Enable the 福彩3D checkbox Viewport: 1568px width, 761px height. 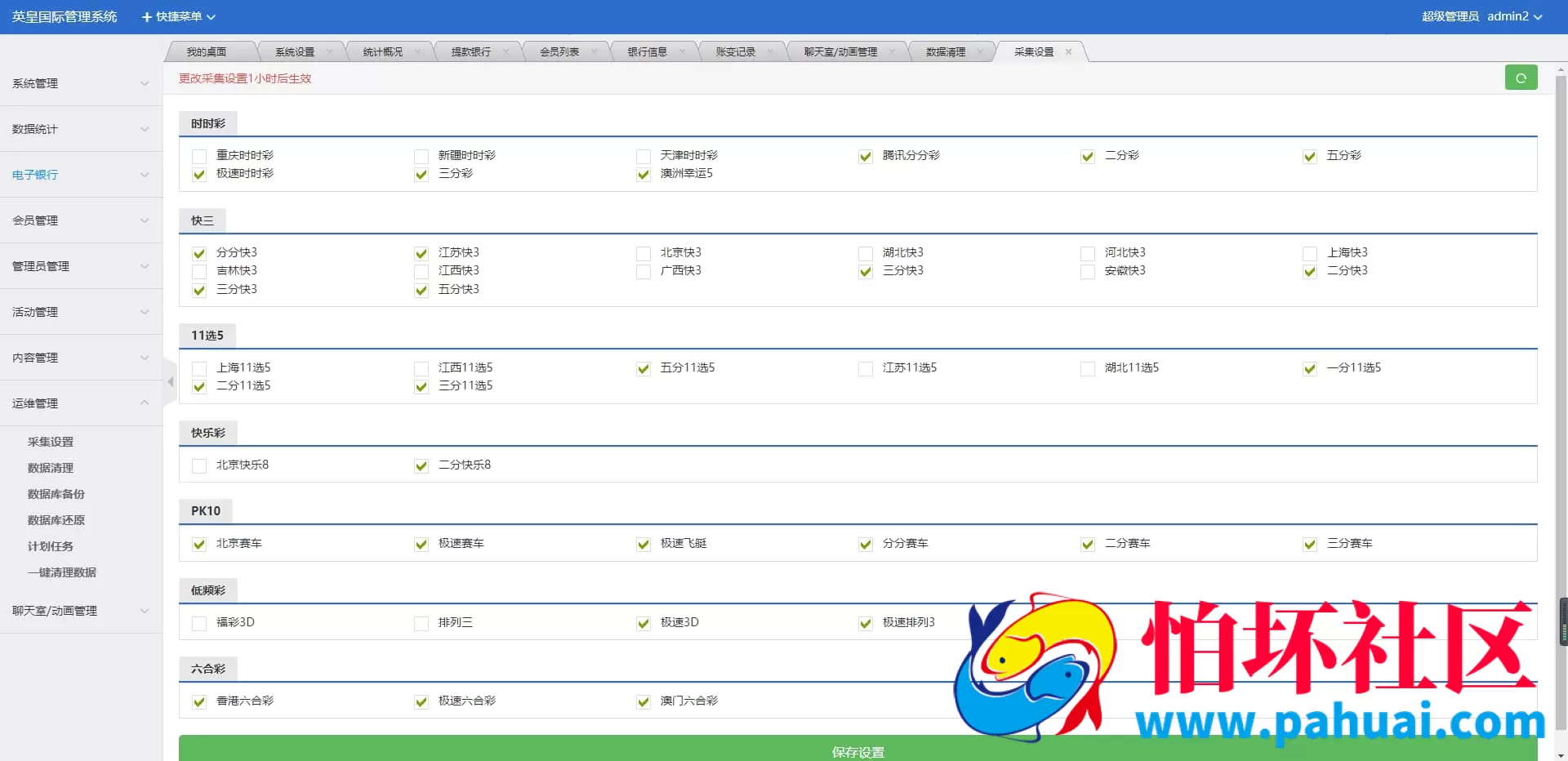click(198, 623)
